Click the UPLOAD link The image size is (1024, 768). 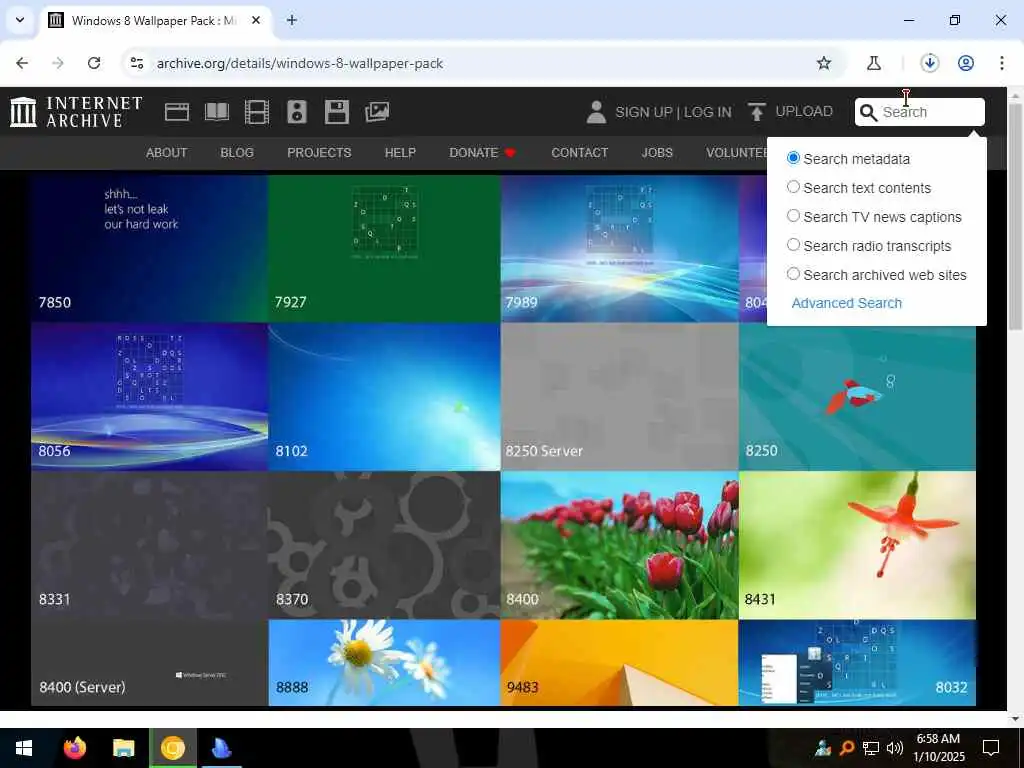tap(804, 112)
